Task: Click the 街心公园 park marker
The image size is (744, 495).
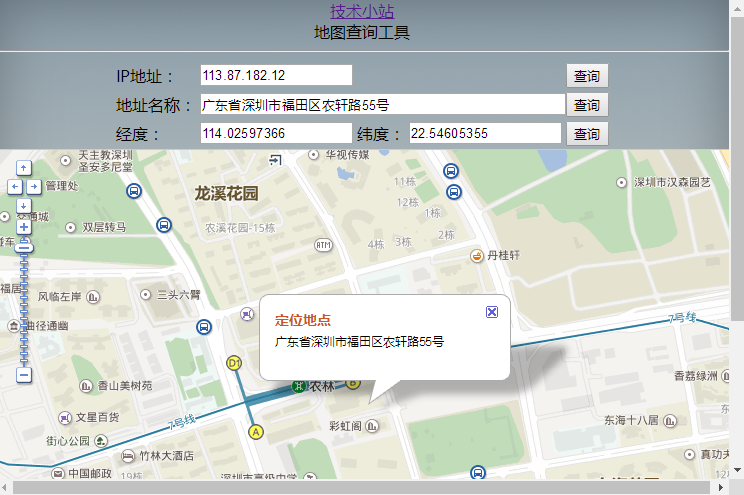Action: coord(101,441)
